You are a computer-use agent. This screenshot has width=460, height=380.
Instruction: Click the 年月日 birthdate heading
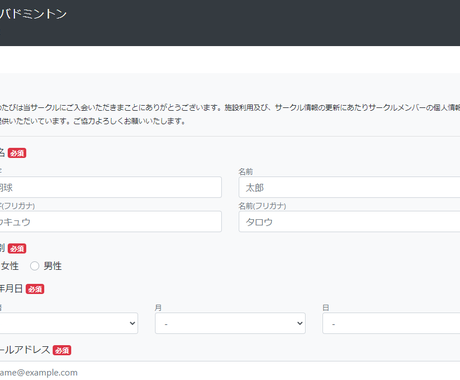click(x=11, y=288)
